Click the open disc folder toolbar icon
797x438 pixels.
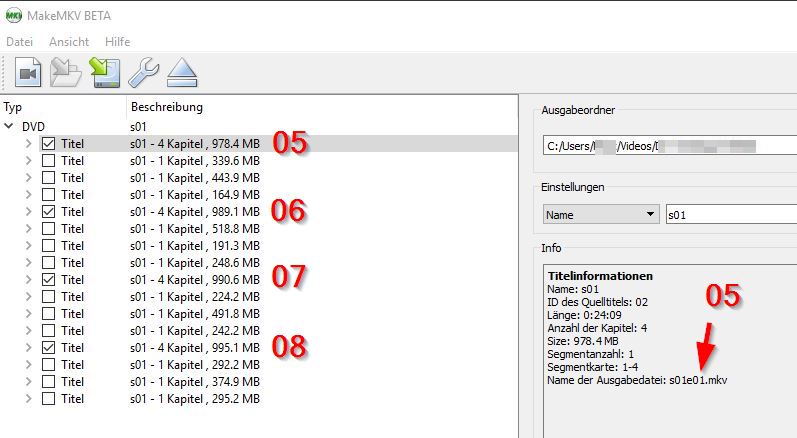pos(66,73)
